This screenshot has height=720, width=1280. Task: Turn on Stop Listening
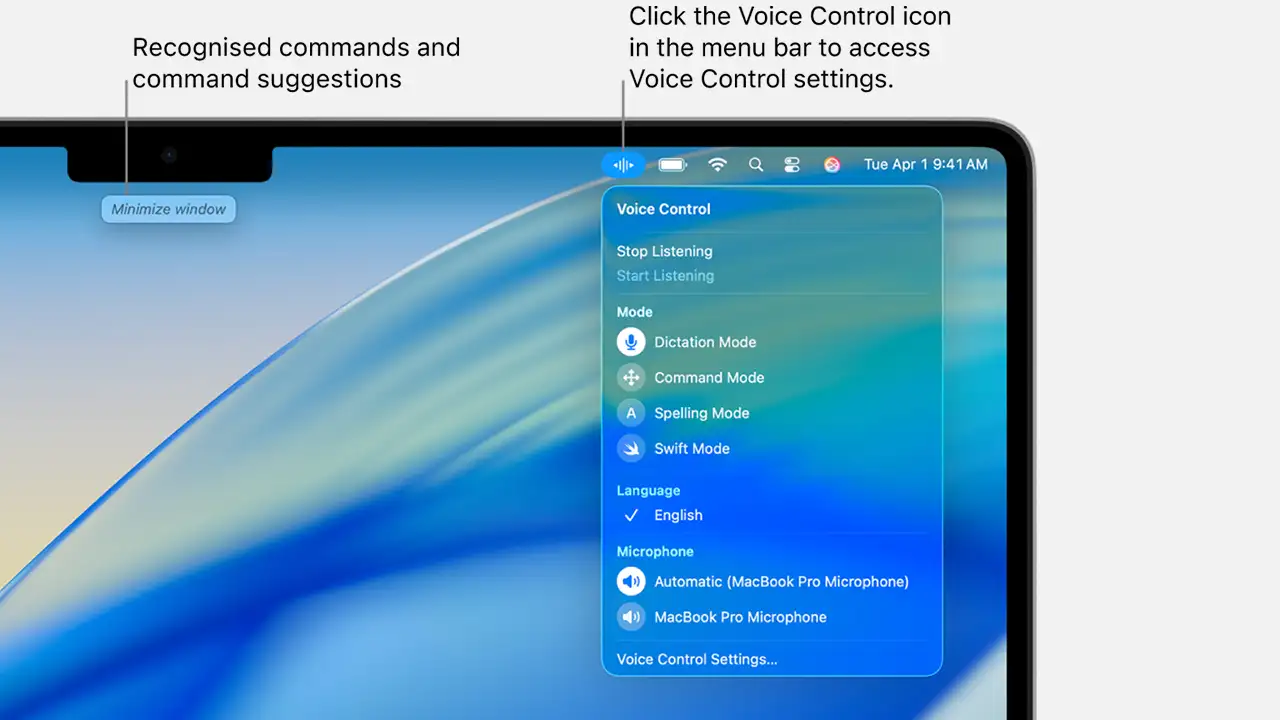pos(664,251)
